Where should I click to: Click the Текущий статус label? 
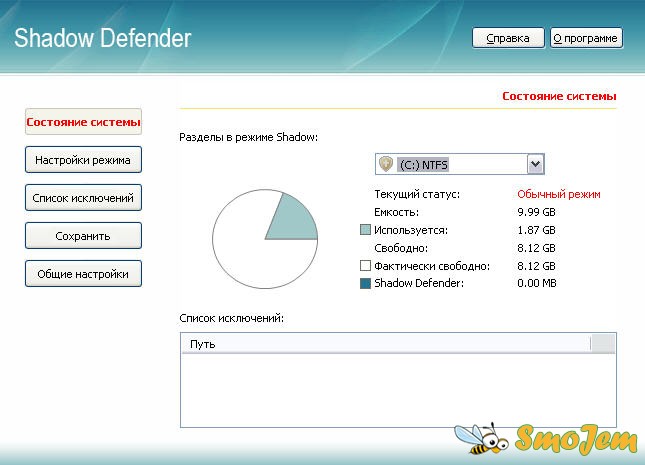click(x=417, y=194)
